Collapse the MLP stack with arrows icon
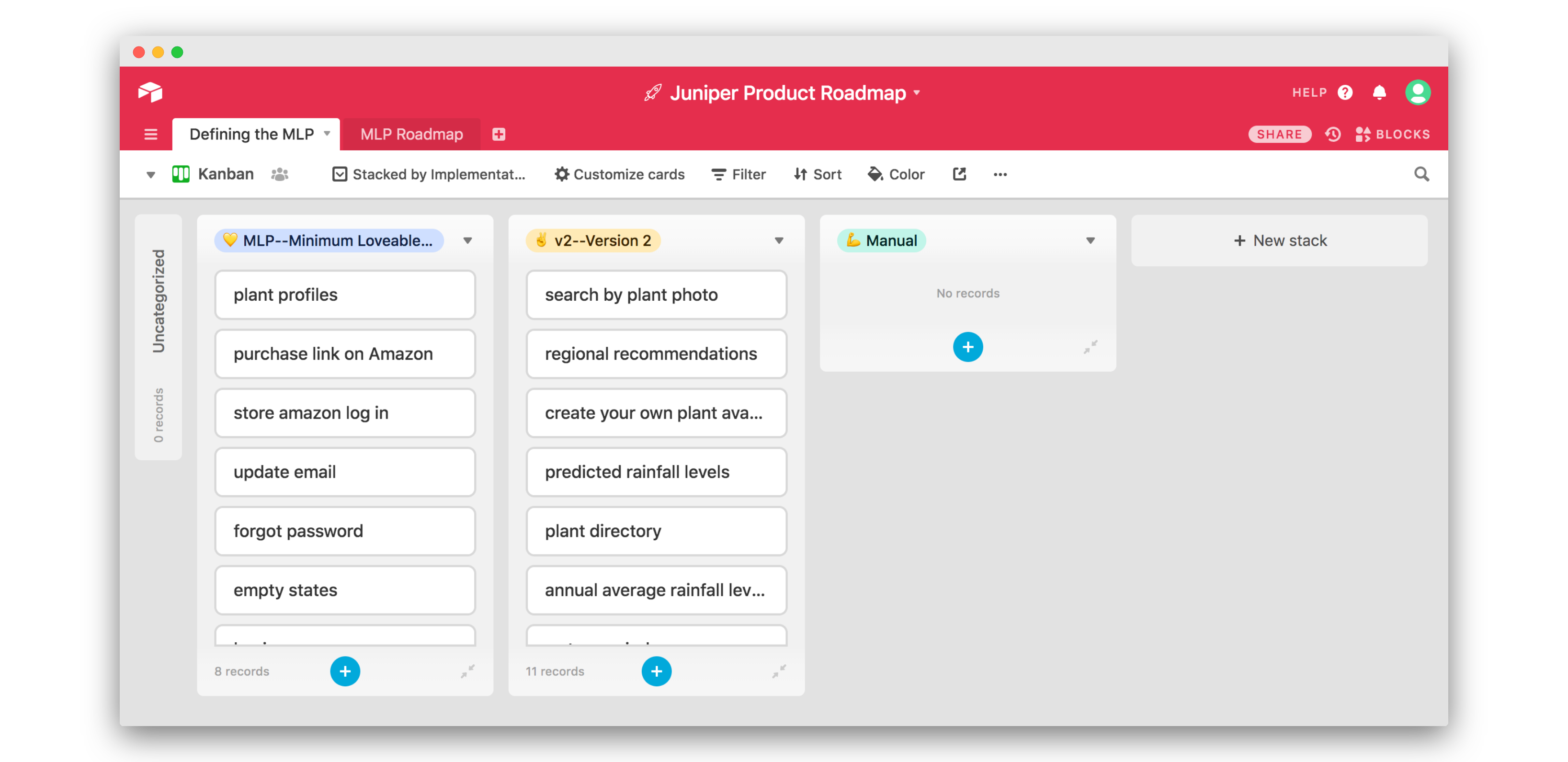The image size is (1568, 762). [x=467, y=671]
